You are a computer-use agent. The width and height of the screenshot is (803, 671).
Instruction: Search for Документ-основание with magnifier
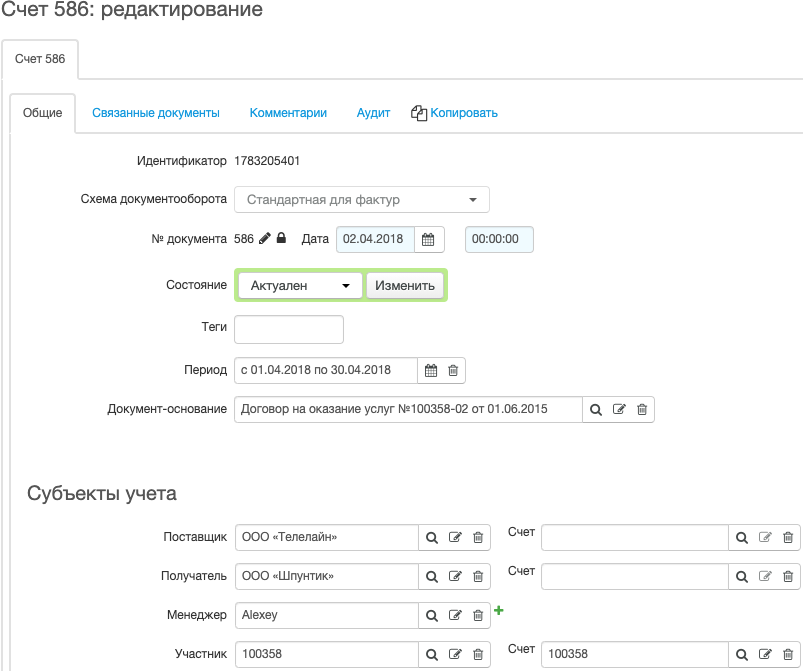[x=596, y=410]
